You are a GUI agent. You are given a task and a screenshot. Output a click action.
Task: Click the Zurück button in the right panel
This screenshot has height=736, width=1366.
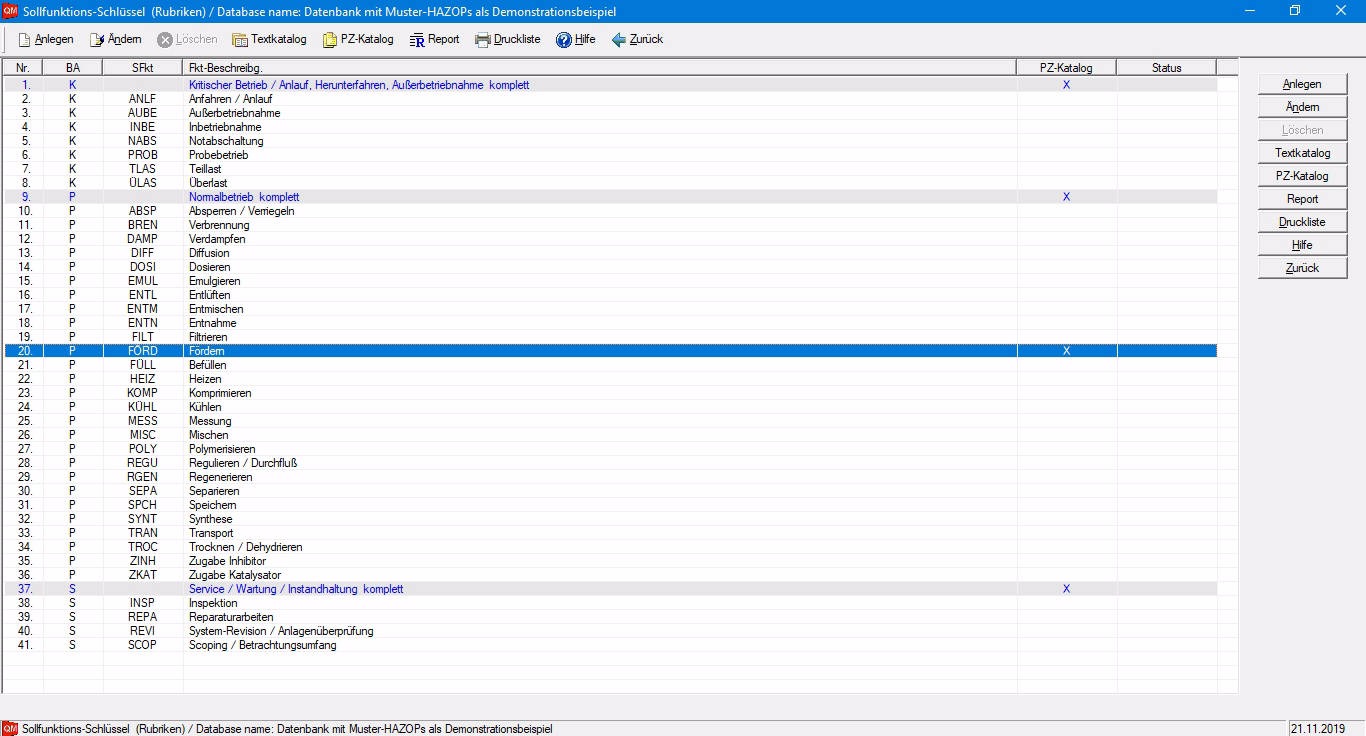click(x=1302, y=268)
